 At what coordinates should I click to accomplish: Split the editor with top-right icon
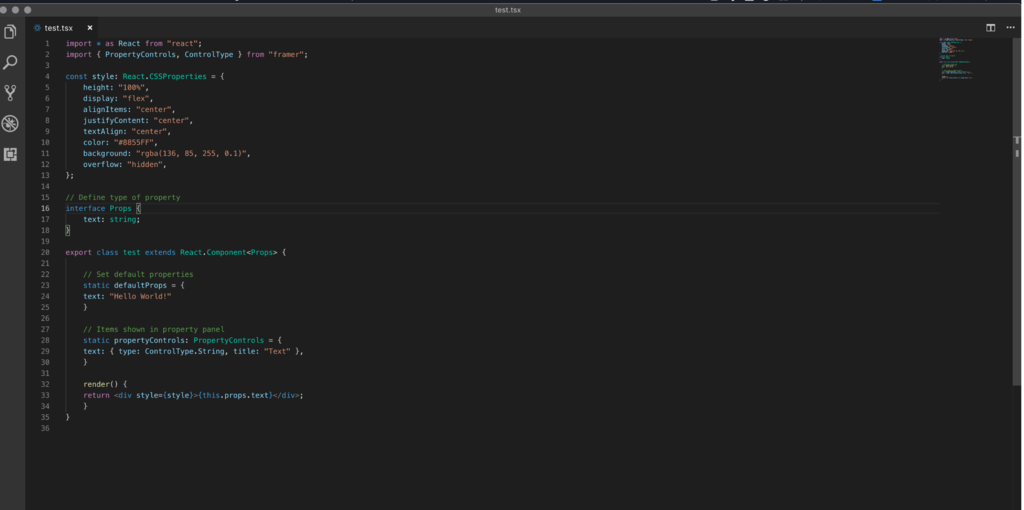pos(991,27)
